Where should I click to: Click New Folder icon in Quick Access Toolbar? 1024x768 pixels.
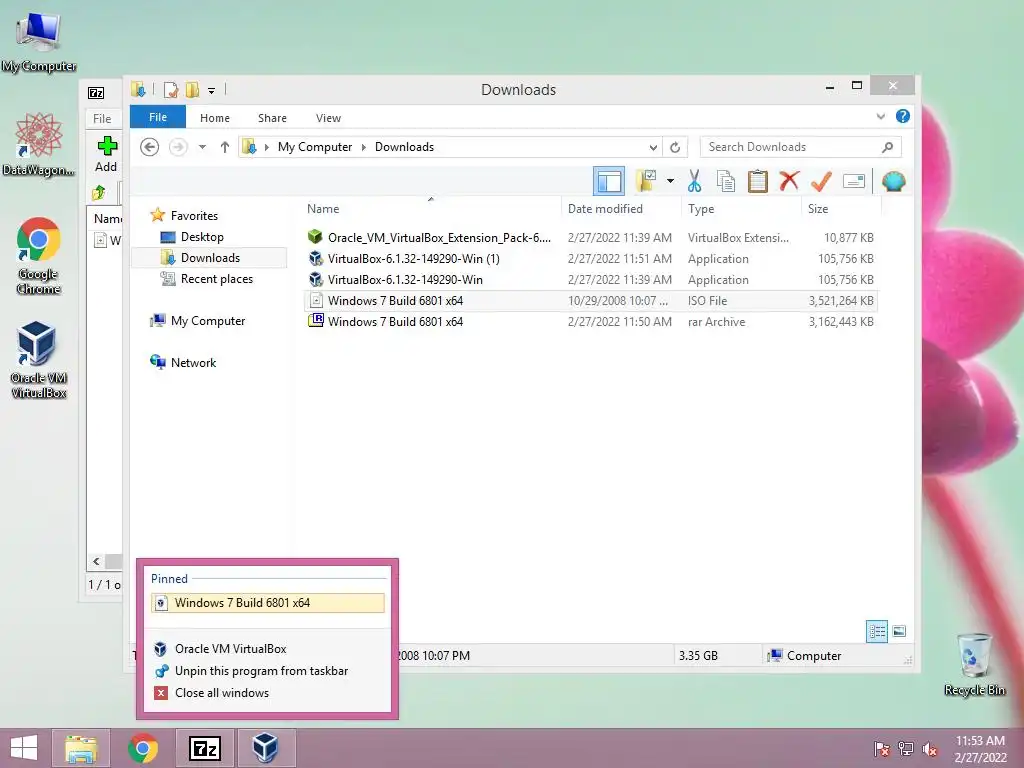192,89
